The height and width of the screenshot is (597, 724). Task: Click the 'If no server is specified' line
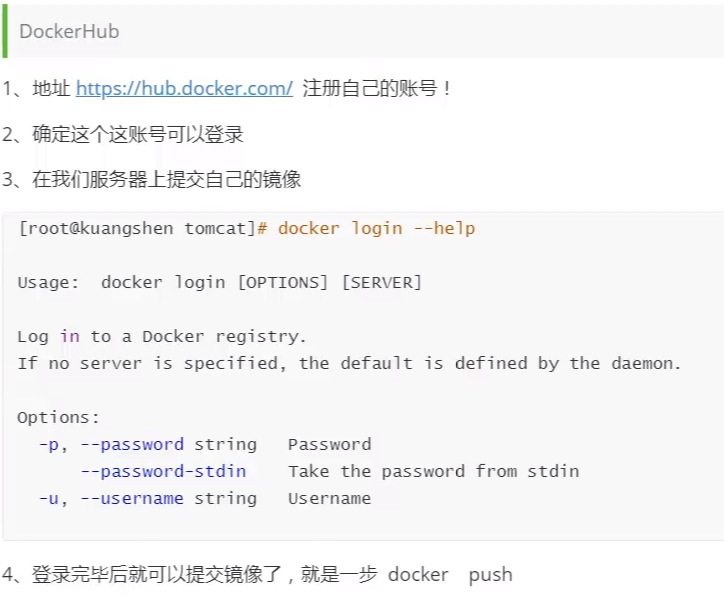(x=349, y=363)
